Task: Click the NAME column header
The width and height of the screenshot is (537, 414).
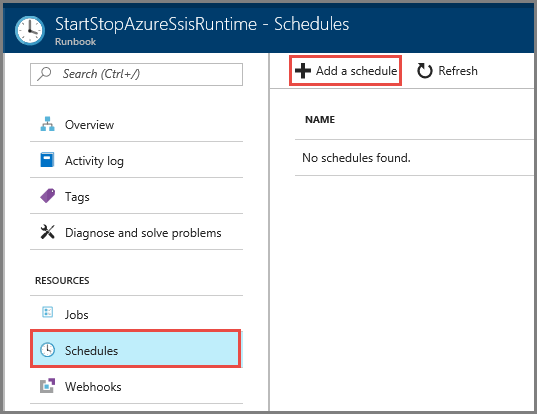Action: [x=320, y=120]
